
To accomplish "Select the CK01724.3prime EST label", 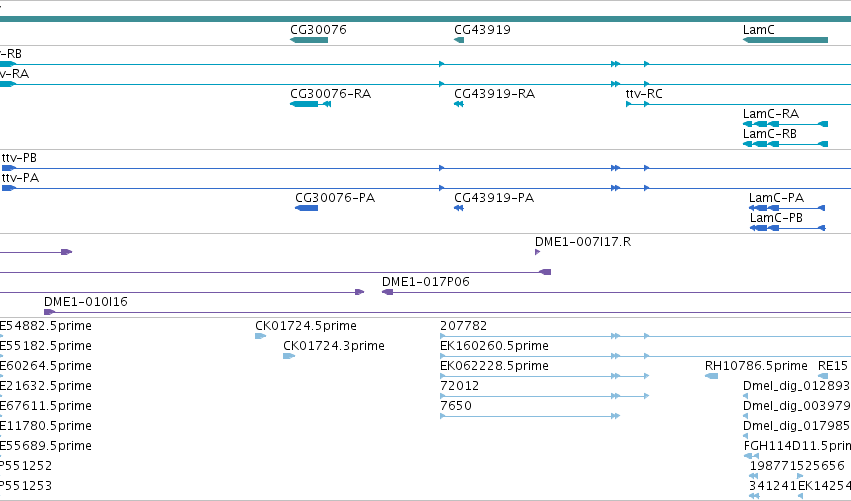I will point(334,346).
